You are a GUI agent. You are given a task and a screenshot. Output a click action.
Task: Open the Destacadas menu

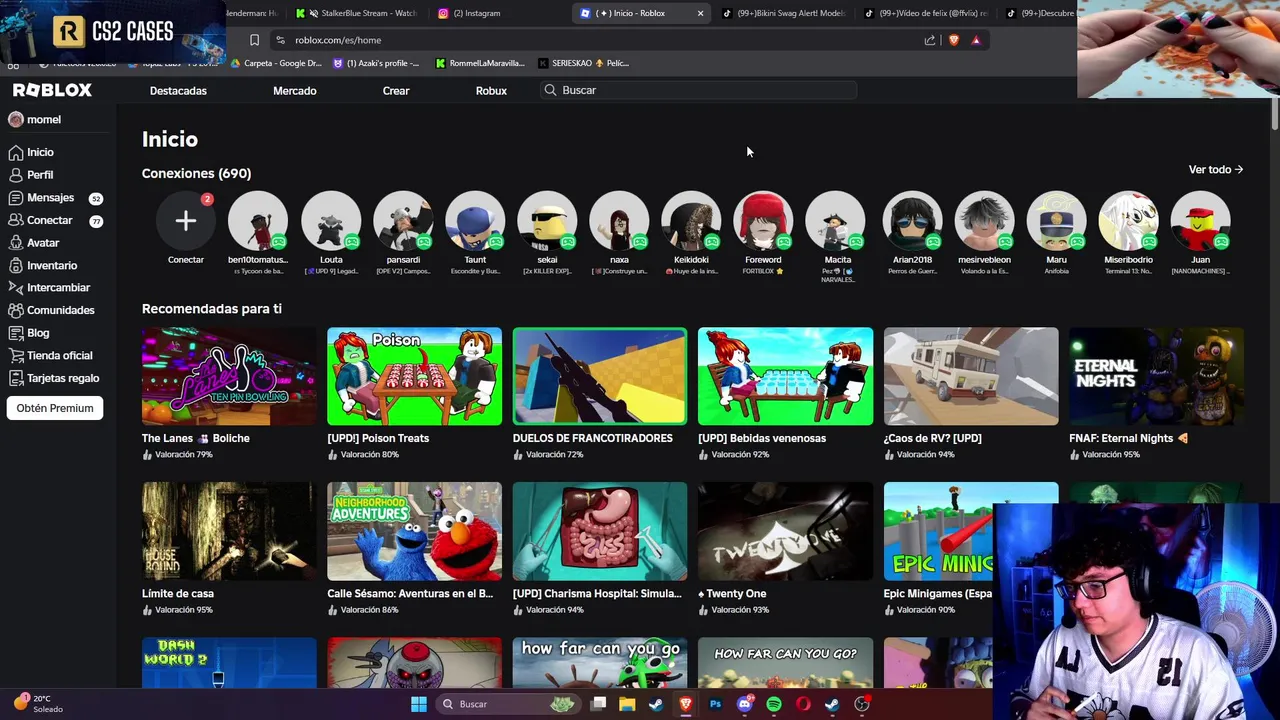(178, 91)
